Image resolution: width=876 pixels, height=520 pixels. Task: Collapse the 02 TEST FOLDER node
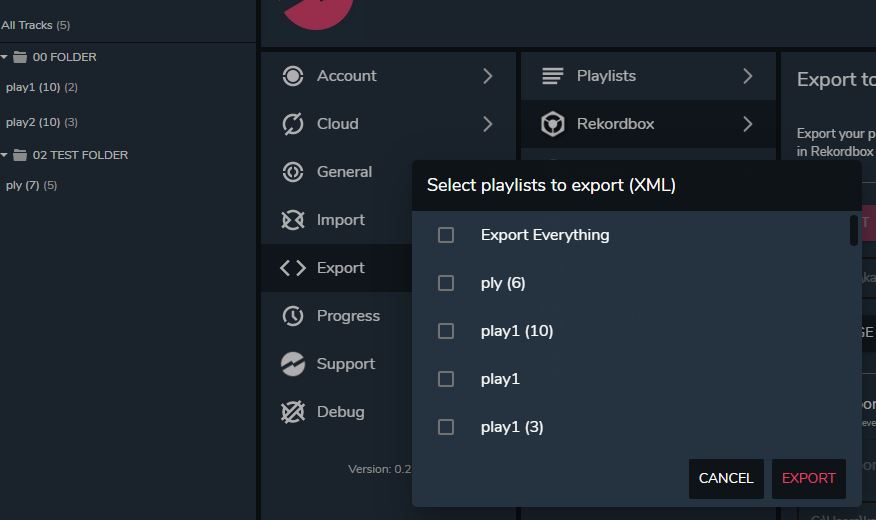[5, 155]
